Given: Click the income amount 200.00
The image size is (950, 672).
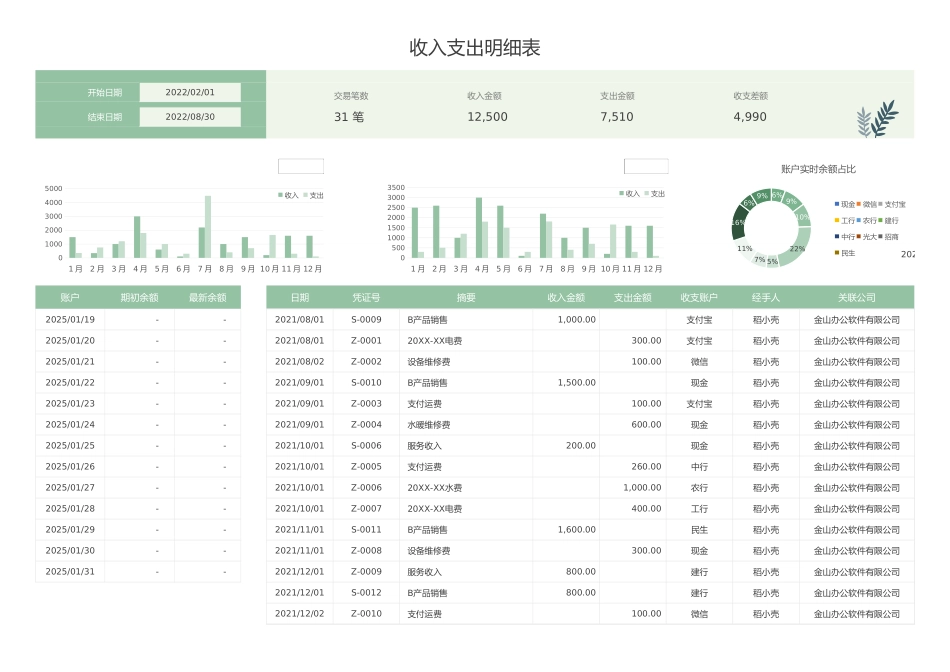Looking at the screenshot, I should point(566,445).
